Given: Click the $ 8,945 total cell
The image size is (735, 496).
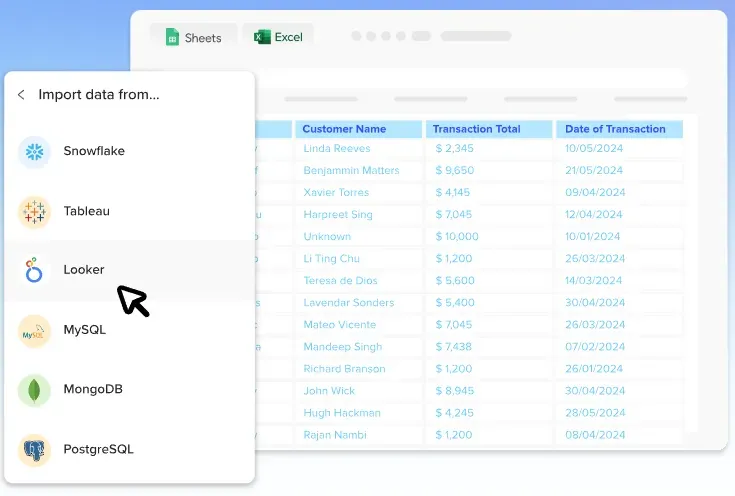Looking at the screenshot, I should coord(489,391).
